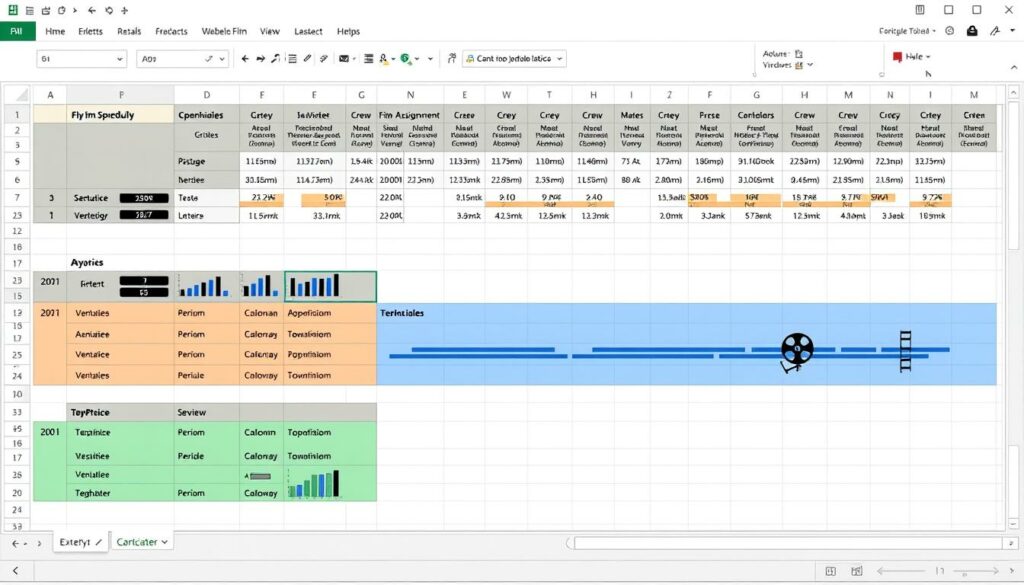Open the Erletts ribbon tab
Viewport: 1024px width, 585px height.
pos(90,31)
